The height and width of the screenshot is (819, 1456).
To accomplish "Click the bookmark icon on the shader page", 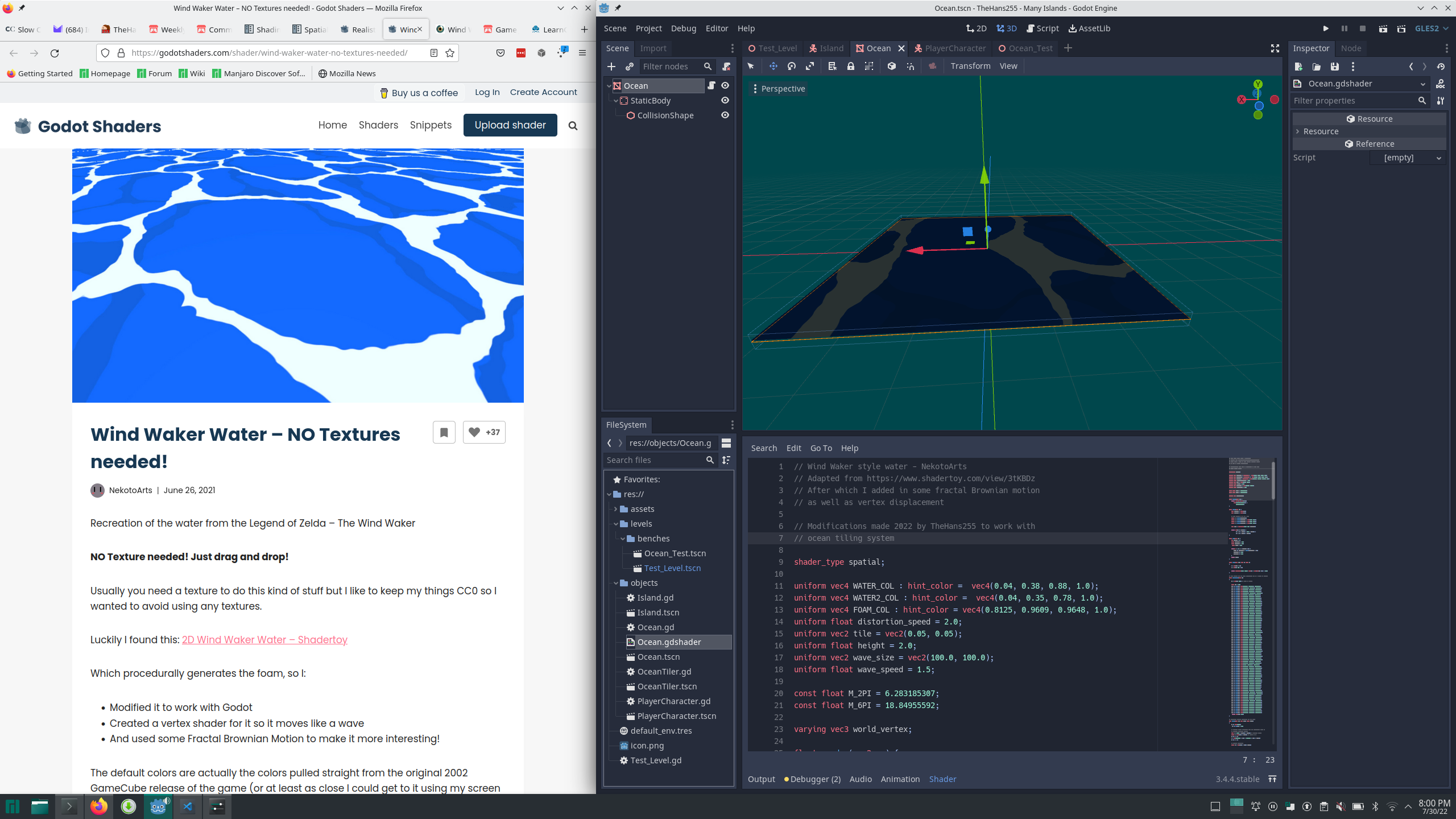I will point(444,432).
